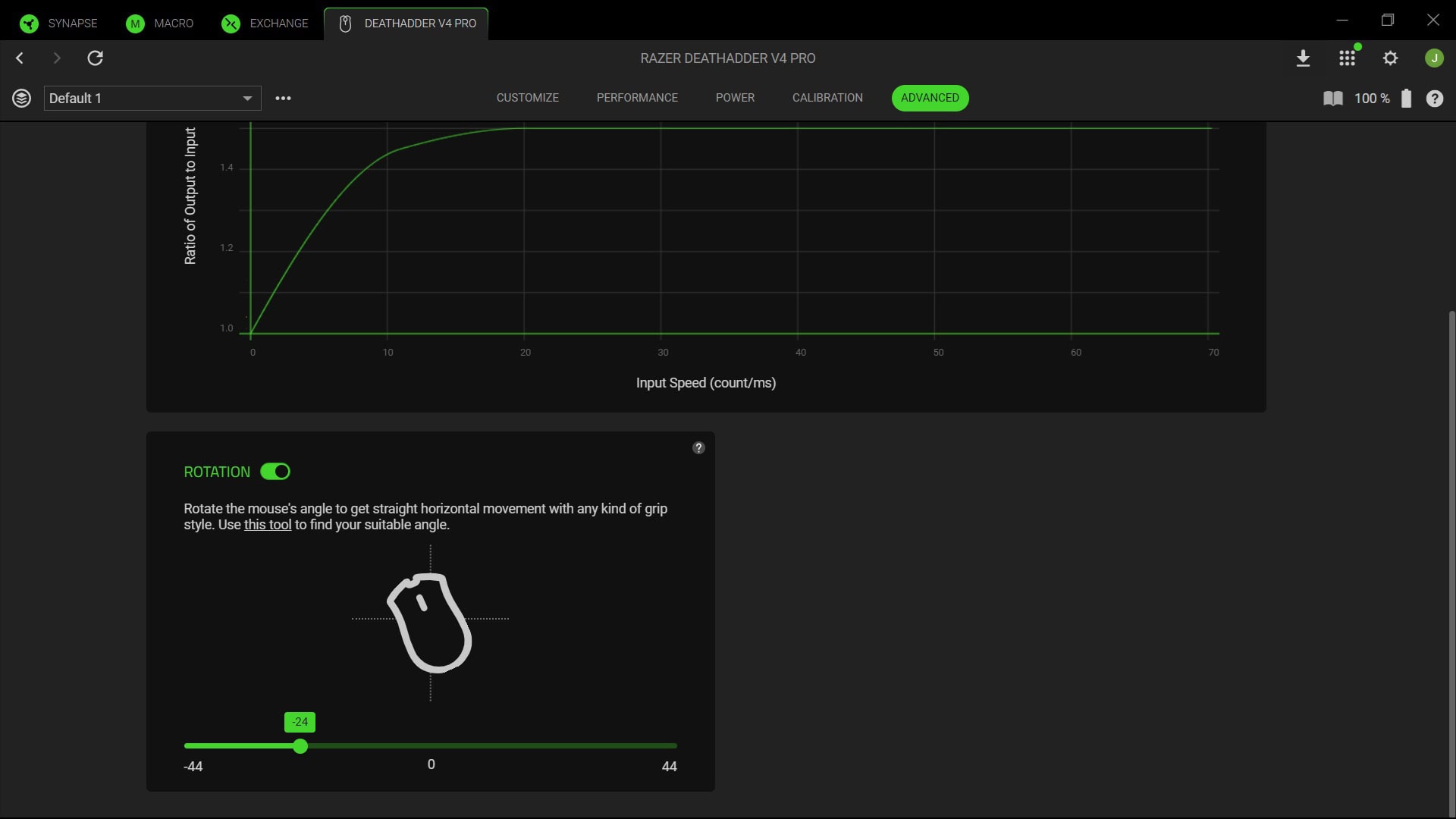Switch to the Exchange tab
1456x819 pixels.
pyautogui.click(x=265, y=24)
